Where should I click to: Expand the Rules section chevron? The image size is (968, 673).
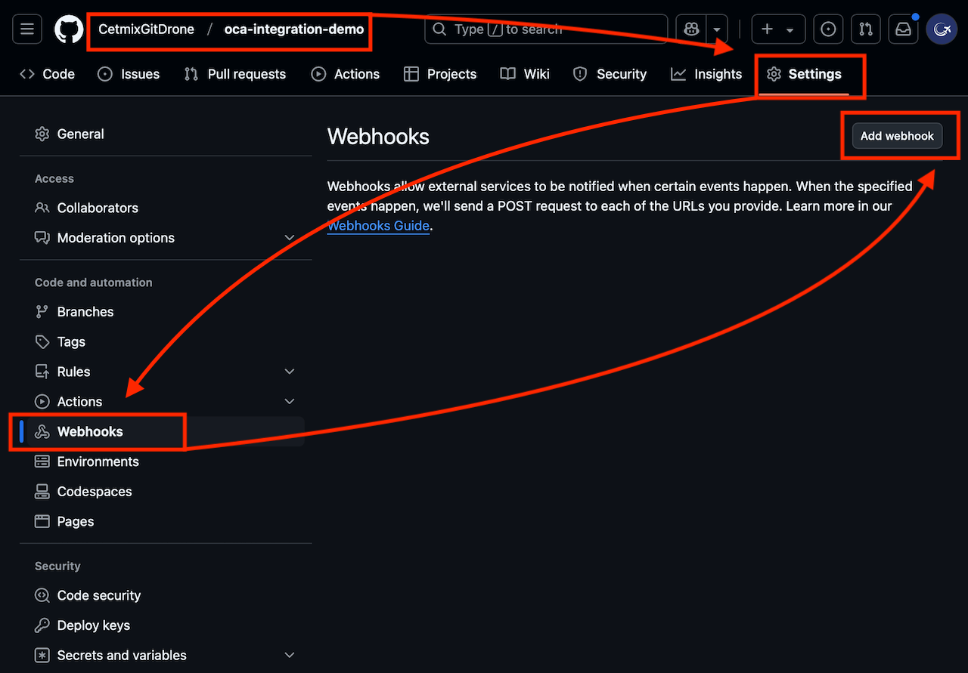290,371
